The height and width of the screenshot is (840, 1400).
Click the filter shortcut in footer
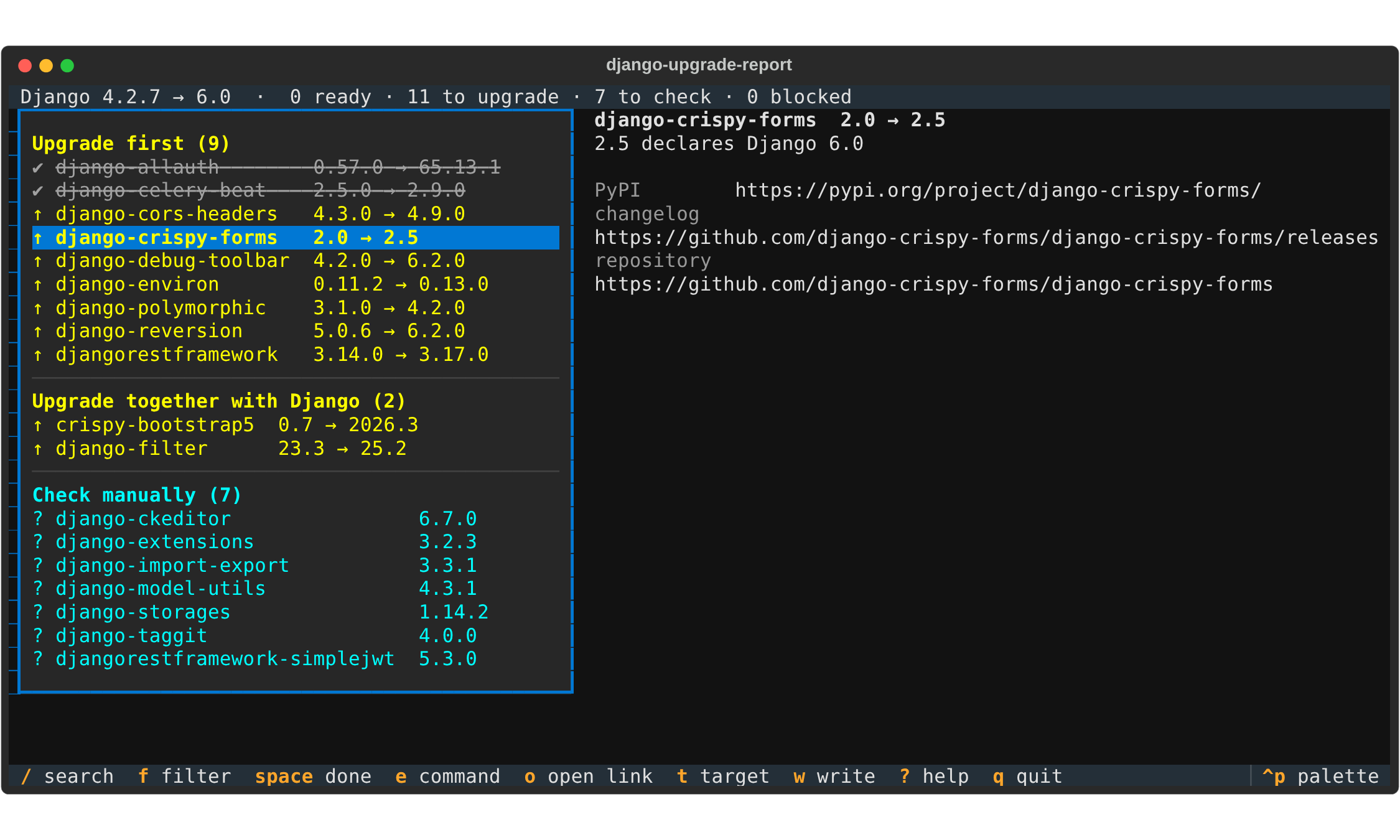click(x=184, y=777)
